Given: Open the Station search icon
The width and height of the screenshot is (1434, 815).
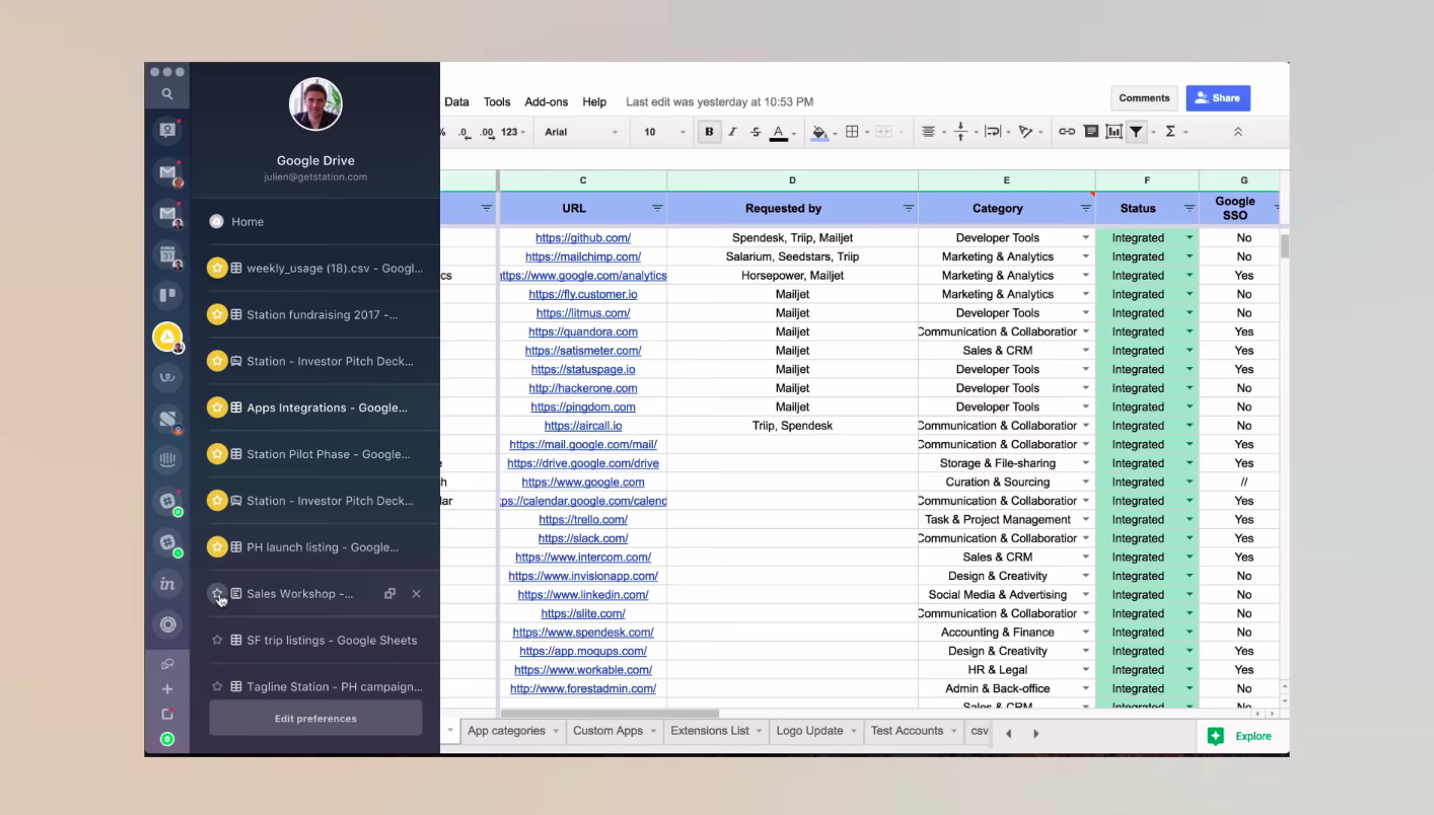Looking at the screenshot, I should pyautogui.click(x=167, y=94).
